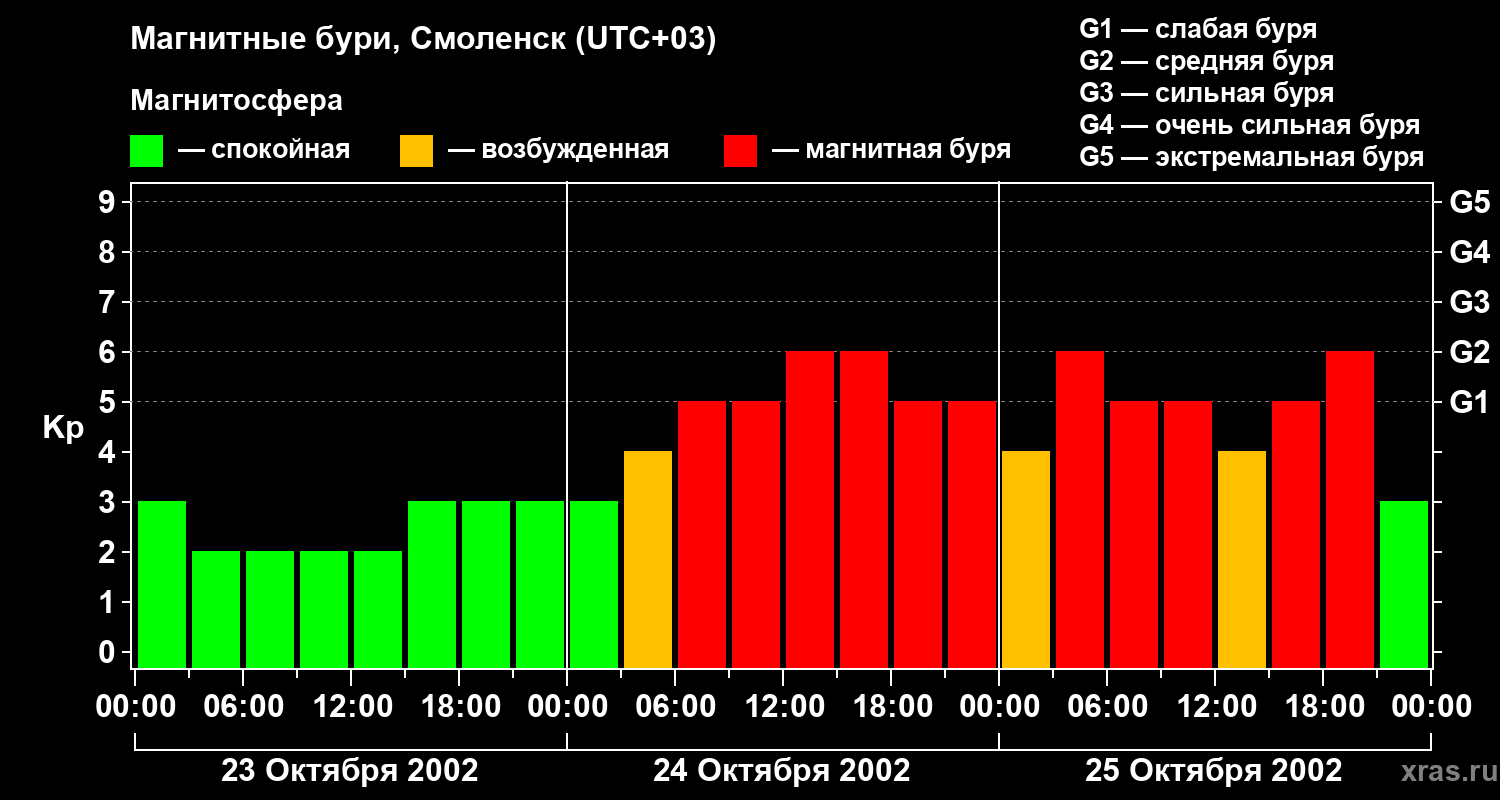1500x800 pixels.
Task: Click the Kp axis label
Action: [63, 429]
